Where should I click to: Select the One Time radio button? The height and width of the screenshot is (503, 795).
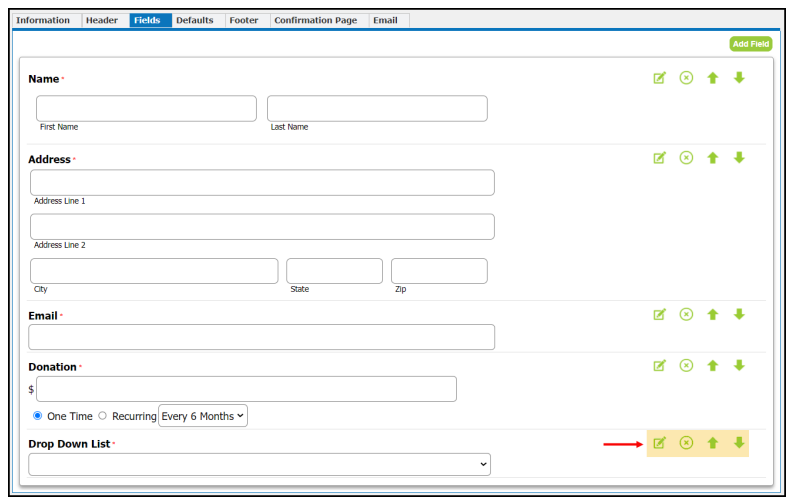click(x=38, y=416)
